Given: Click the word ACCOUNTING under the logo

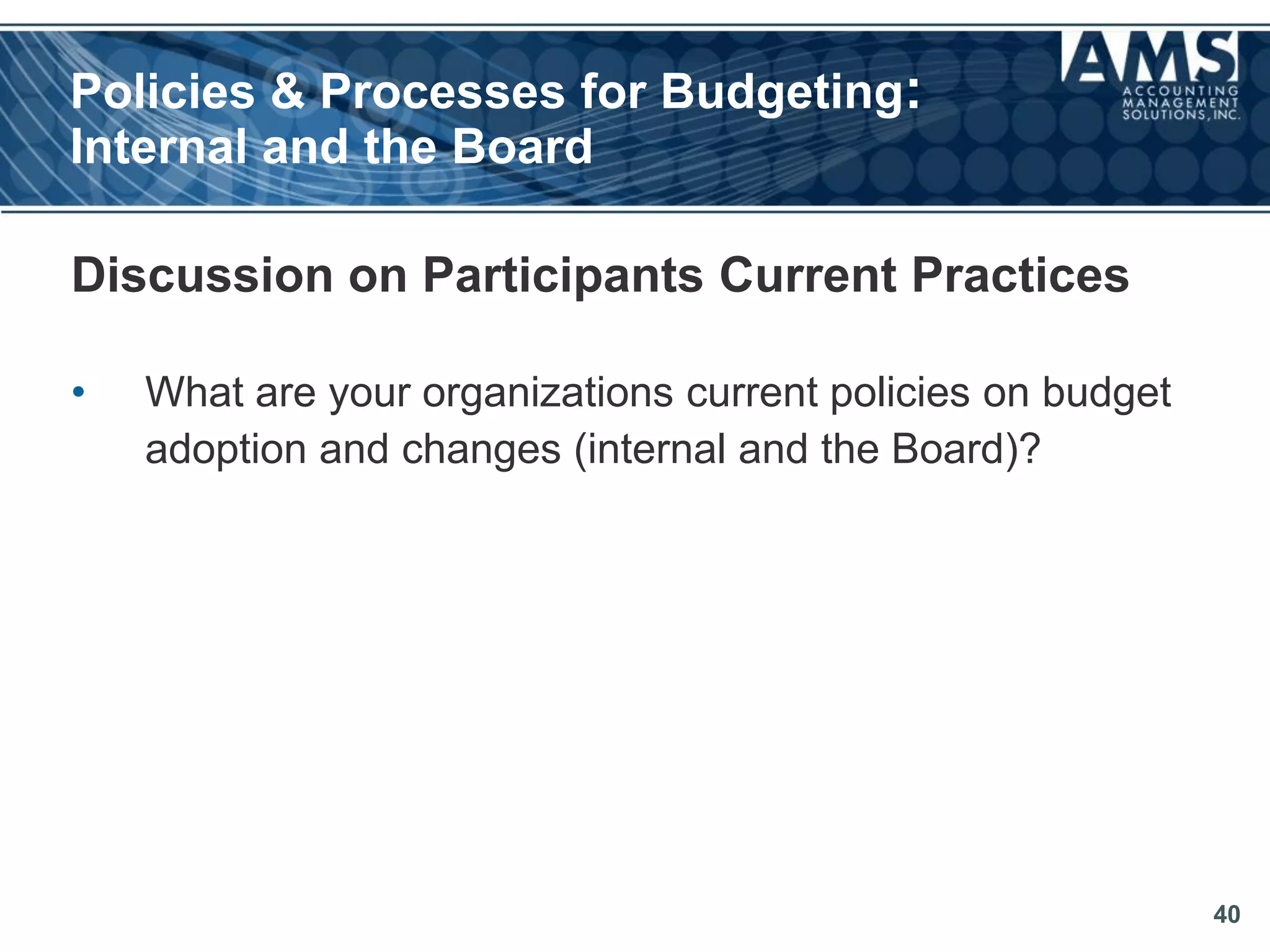Looking at the screenshot, I should (x=1181, y=90).
